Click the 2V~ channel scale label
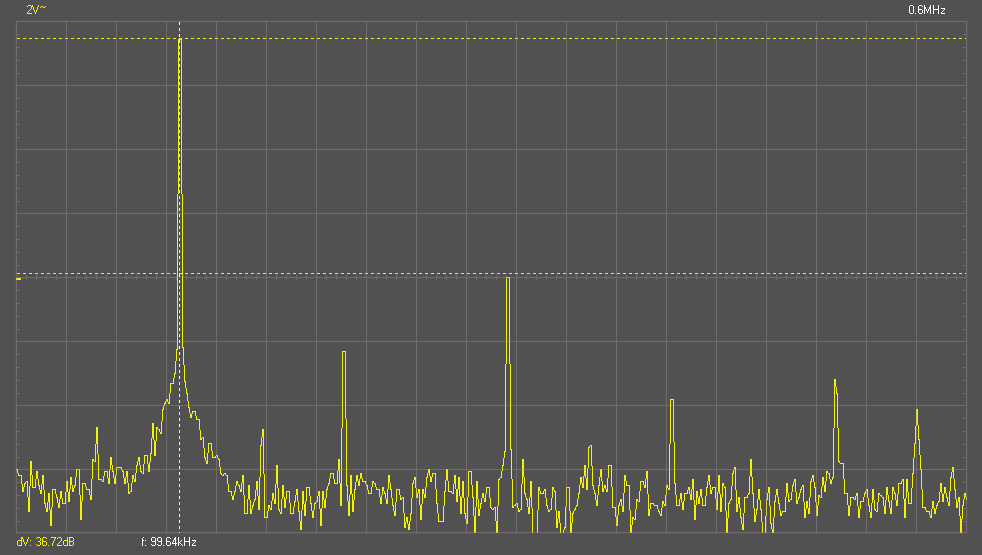The image size is (982, 555). [x=36, y=9]
